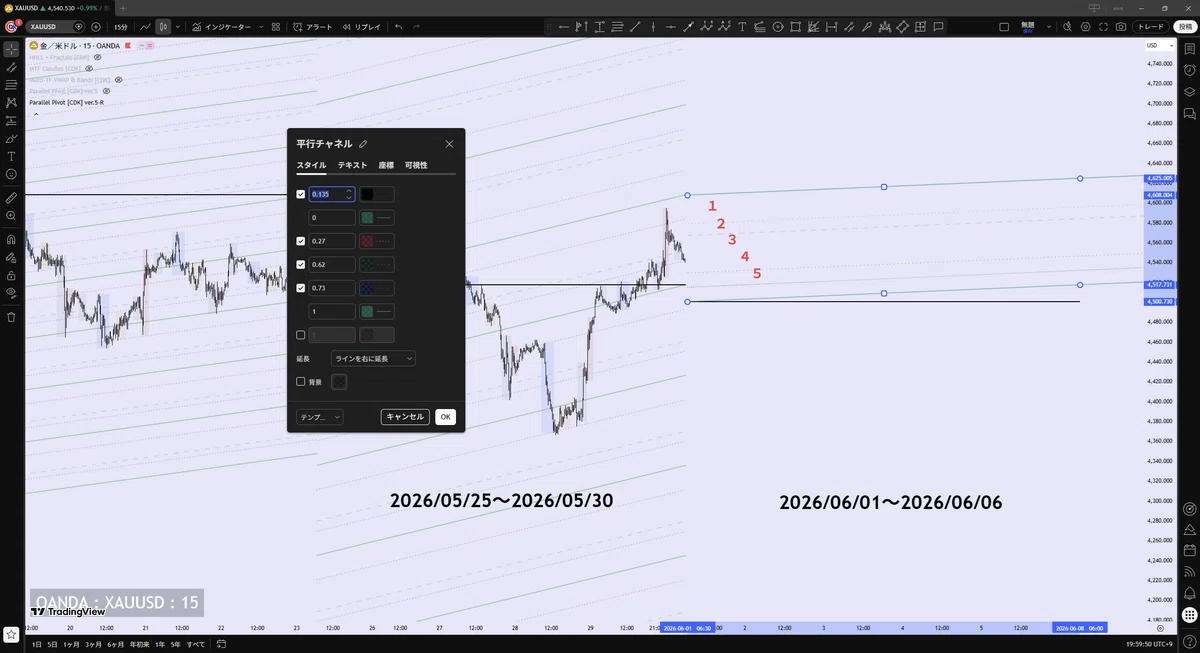Toggle visibility of MTF Candles indicator
Viewport: 1200px width, 653px height.
pyautogui.click(x=91, y=69)
